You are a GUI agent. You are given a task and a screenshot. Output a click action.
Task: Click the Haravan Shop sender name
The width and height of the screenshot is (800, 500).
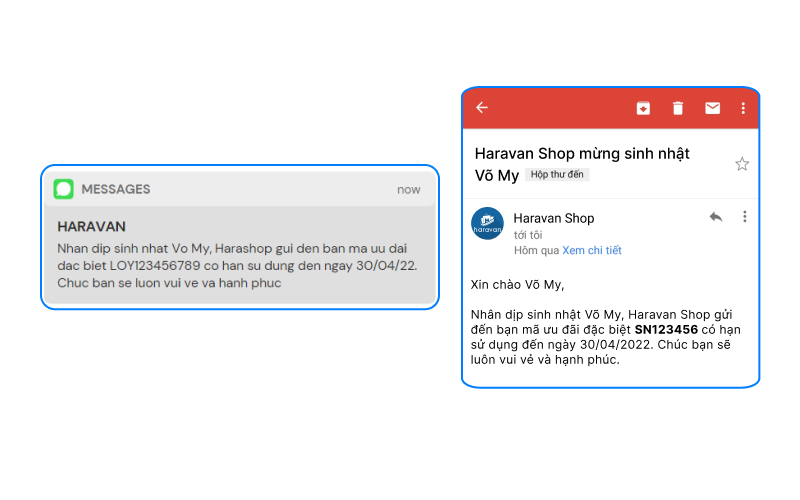tap(554, 218)
